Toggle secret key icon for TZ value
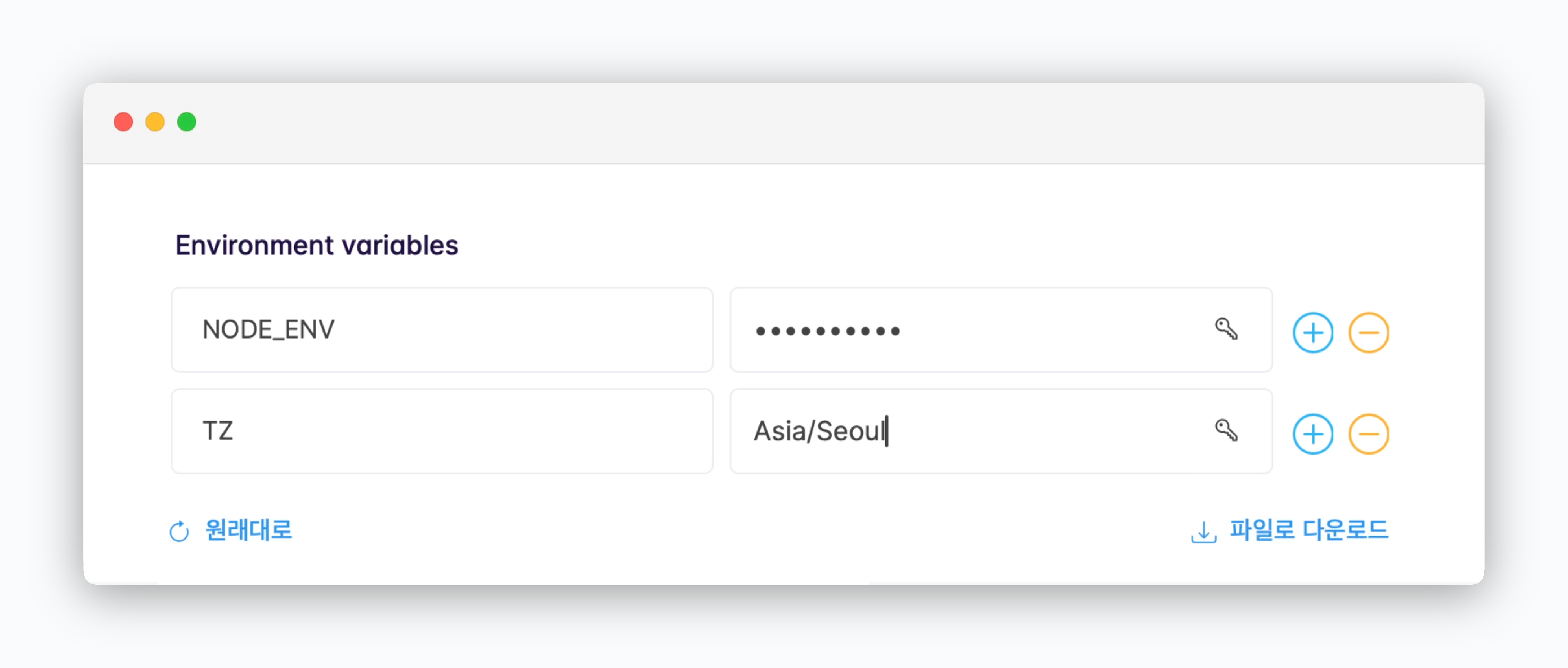1568x668 pixels. coord(1226,430)
